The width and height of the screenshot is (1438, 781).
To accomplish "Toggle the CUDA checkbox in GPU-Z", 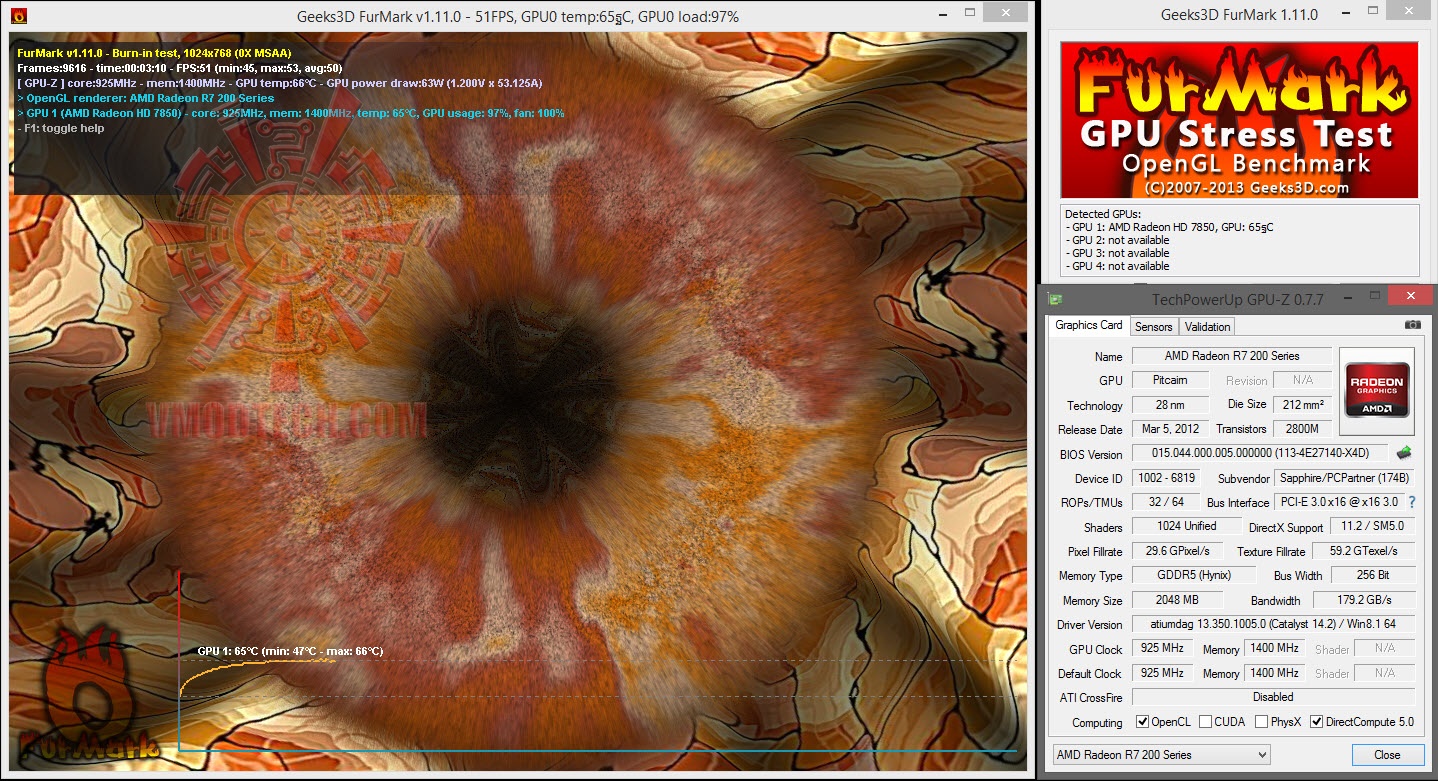I will (x=1205, y=722).
